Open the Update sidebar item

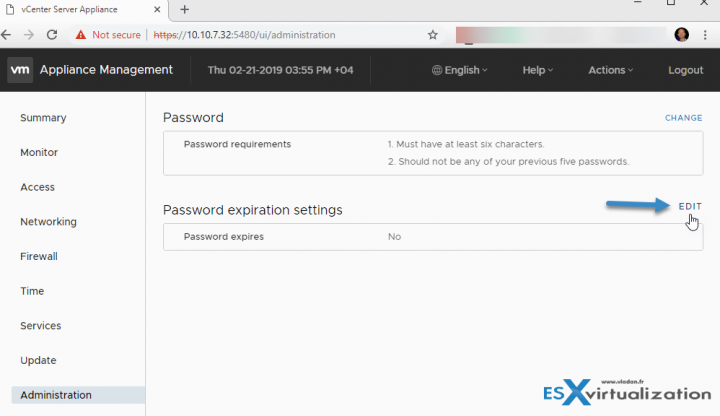coord(38,360)
